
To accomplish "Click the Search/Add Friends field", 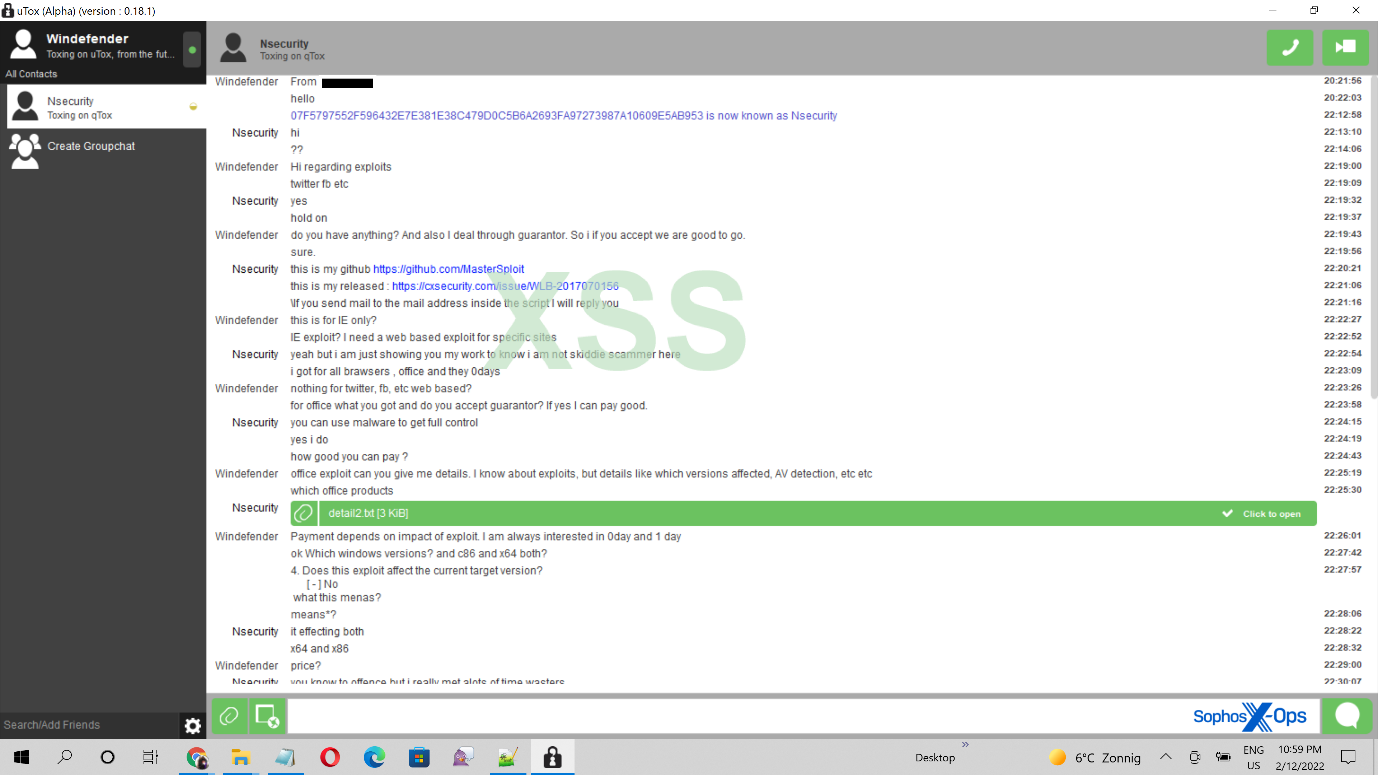I will coord(85,725).
